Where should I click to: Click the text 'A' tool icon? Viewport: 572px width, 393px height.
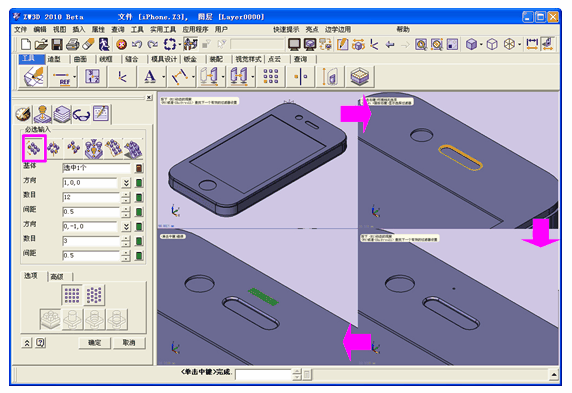(150, 77)
